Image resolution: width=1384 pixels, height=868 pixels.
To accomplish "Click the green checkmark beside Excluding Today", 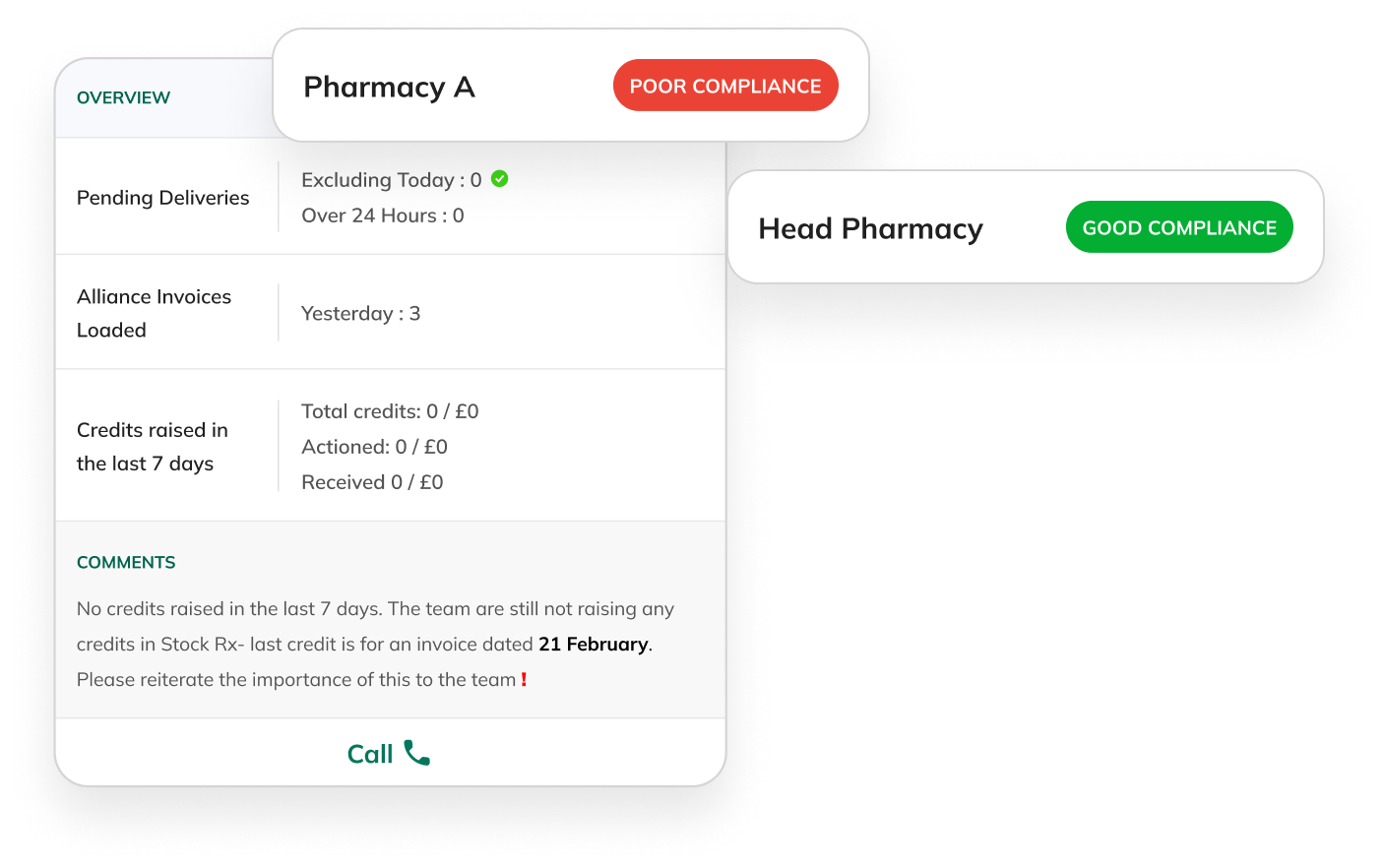I will tap(500, 179).
